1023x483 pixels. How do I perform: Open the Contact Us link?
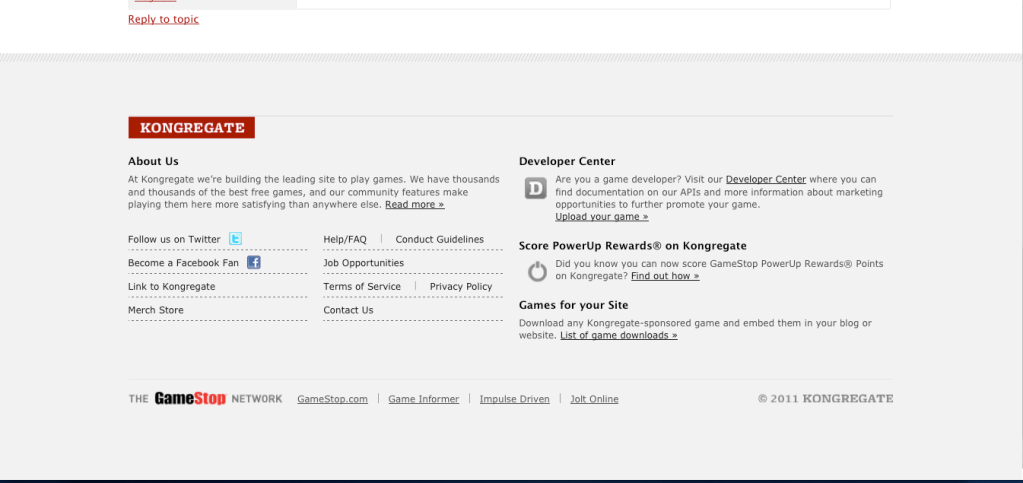pos(348,310)
